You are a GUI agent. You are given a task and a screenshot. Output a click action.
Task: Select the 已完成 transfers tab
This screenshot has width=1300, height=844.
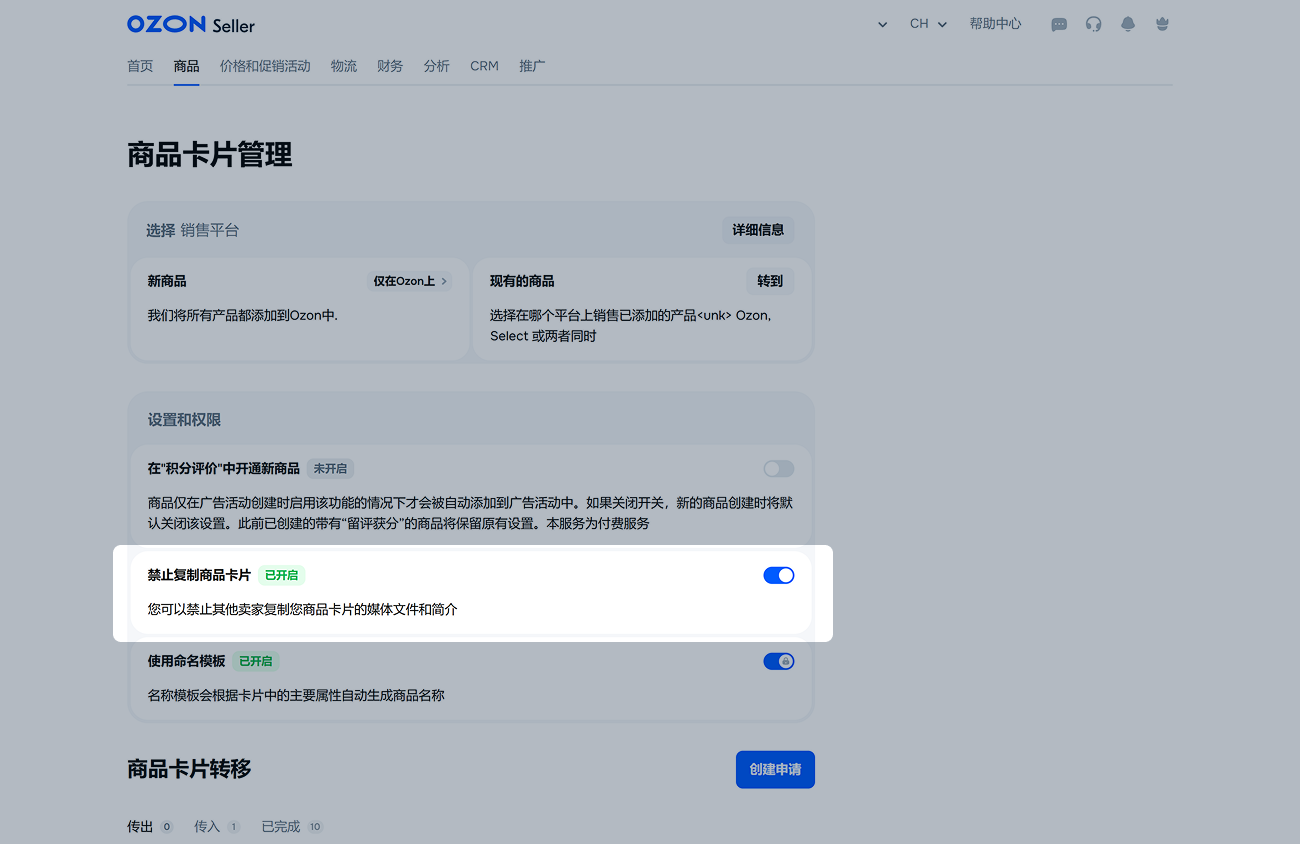click(x=281, y=827)
